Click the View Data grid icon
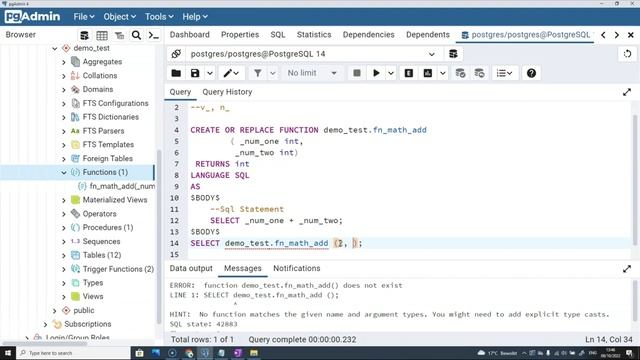The height and width of the screenshot is (360, 640). (x=102, y=36)
